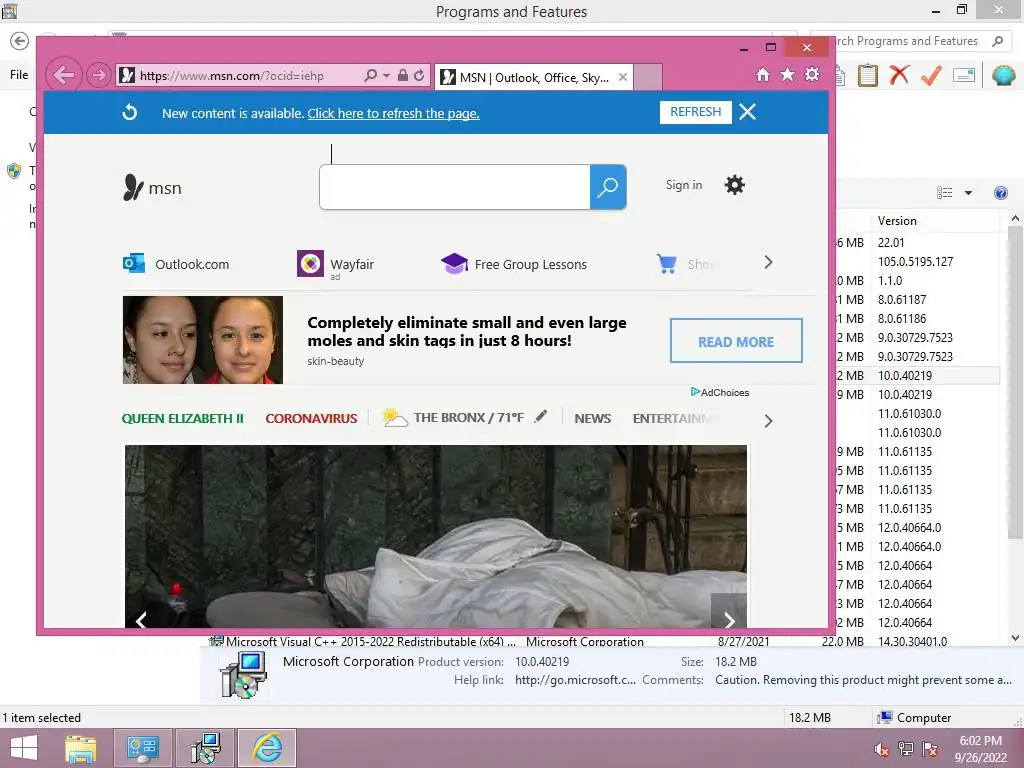Click the Wayfair ad icon

(310, 263)
